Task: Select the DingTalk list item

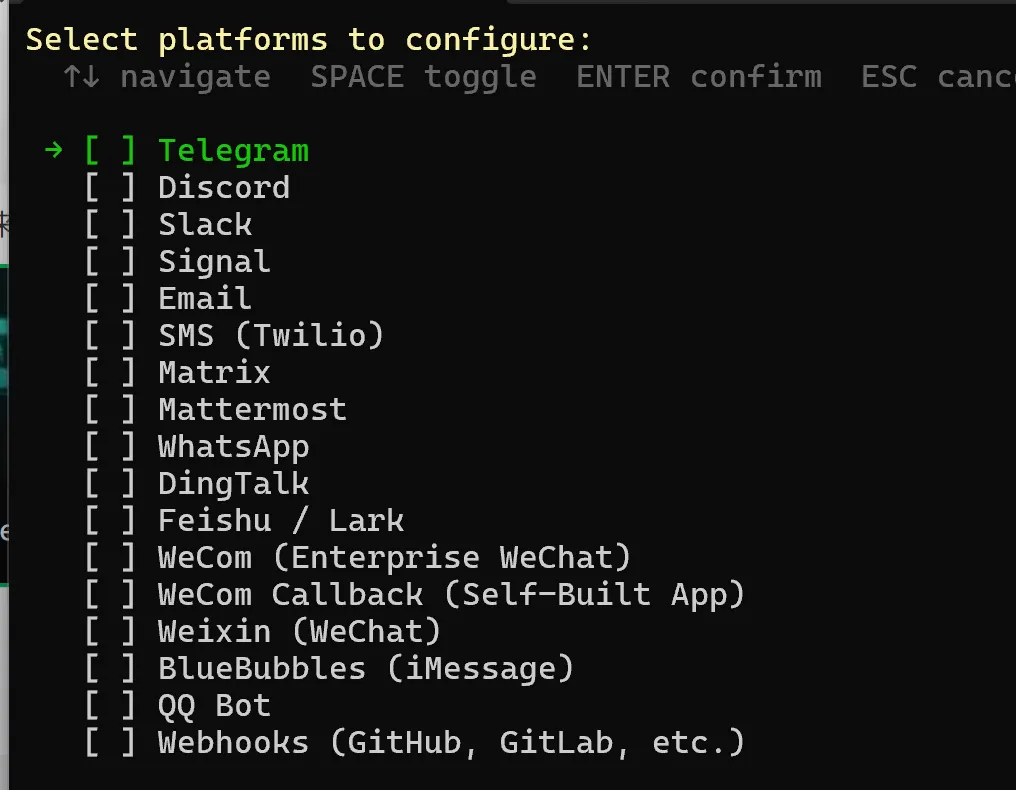Action: pyautogui.click(x=233, y=484)
